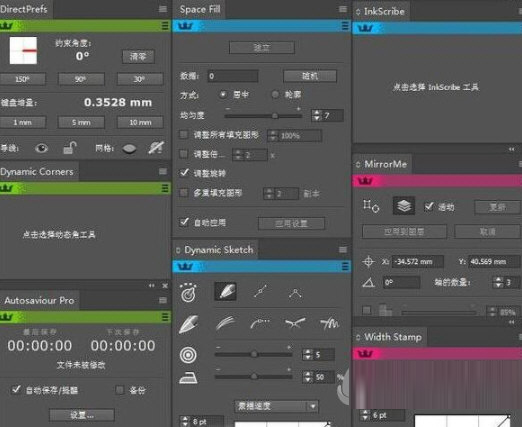Click the 清零 reset angle button
This screenshot has width=522, height=427.
point(138,57)
